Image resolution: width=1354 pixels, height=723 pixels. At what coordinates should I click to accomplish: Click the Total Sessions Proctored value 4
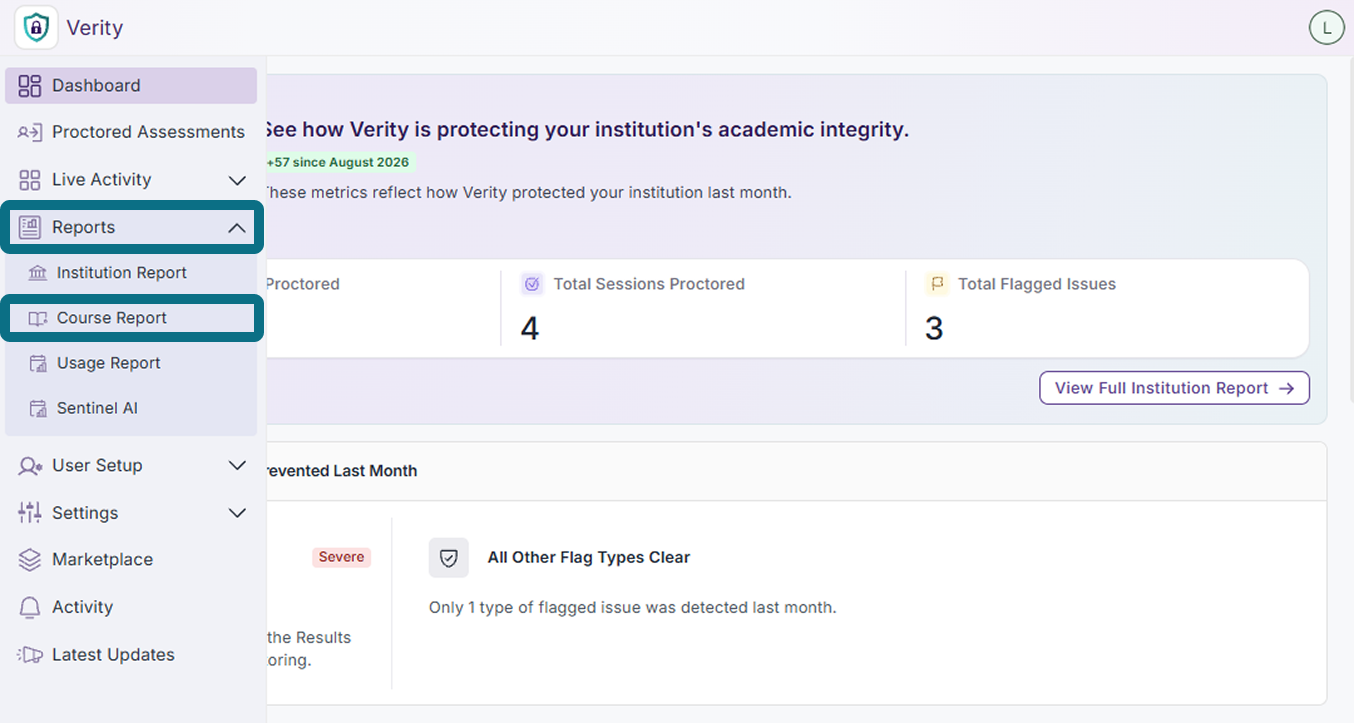pyautogui.click(x=530, y=328)
